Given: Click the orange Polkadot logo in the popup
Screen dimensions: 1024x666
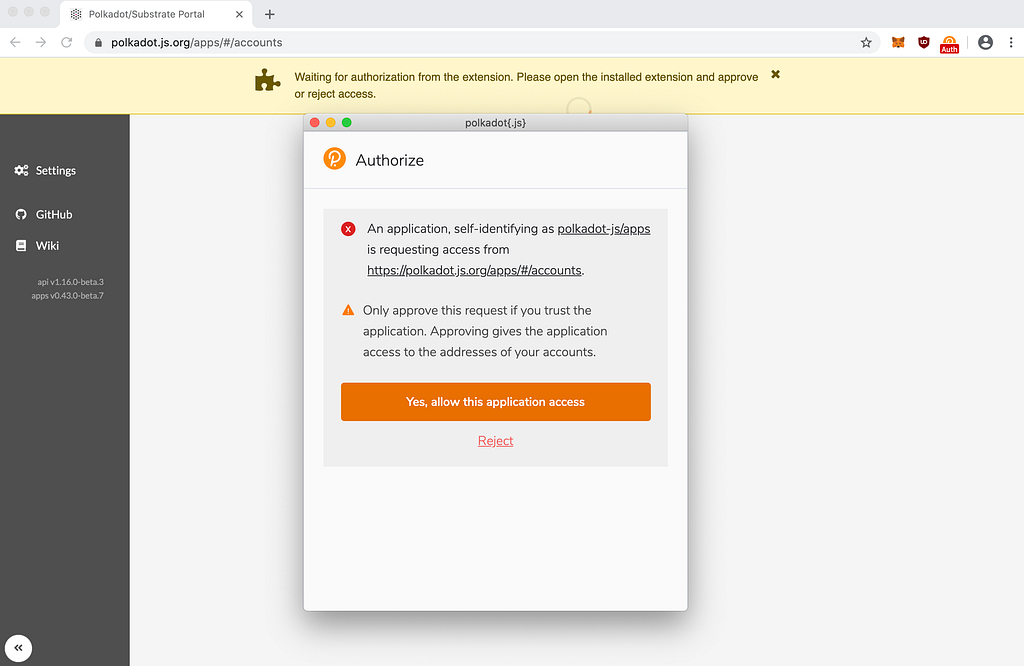Looking at the screenshot, I should click(x=334, y=159).
